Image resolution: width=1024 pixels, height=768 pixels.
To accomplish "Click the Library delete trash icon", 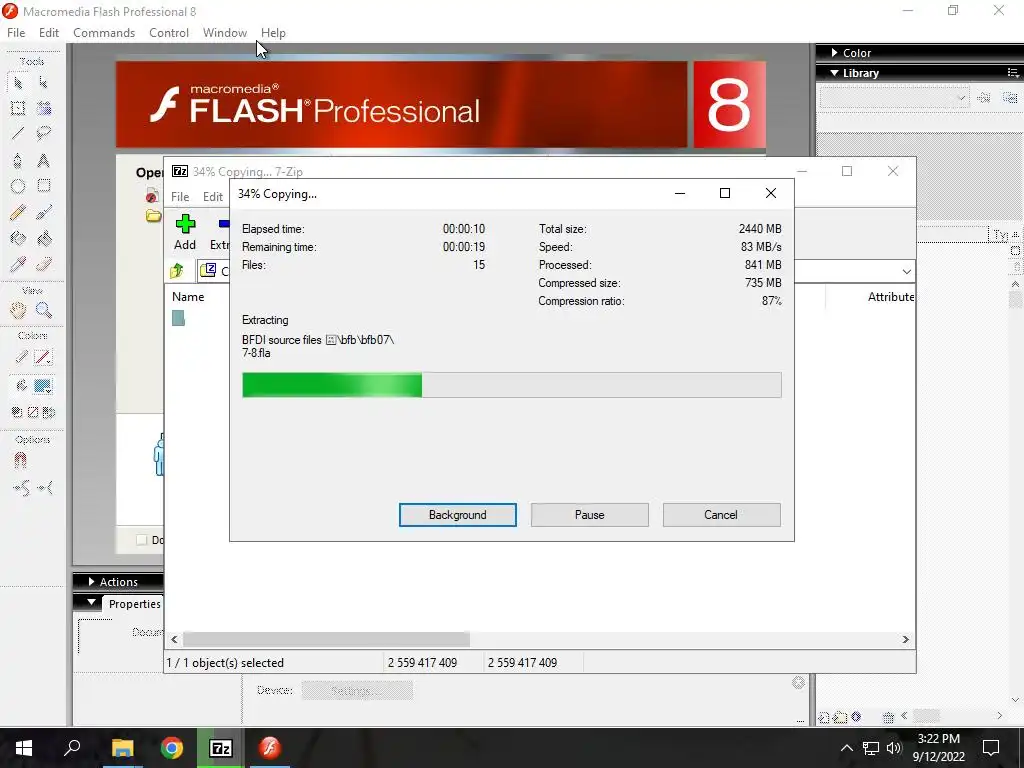I will pos(888,717).
